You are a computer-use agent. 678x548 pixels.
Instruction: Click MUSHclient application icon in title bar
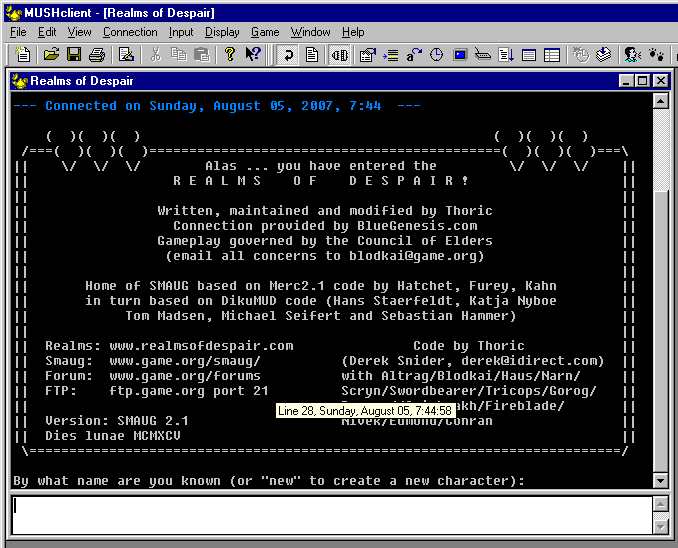13,13
